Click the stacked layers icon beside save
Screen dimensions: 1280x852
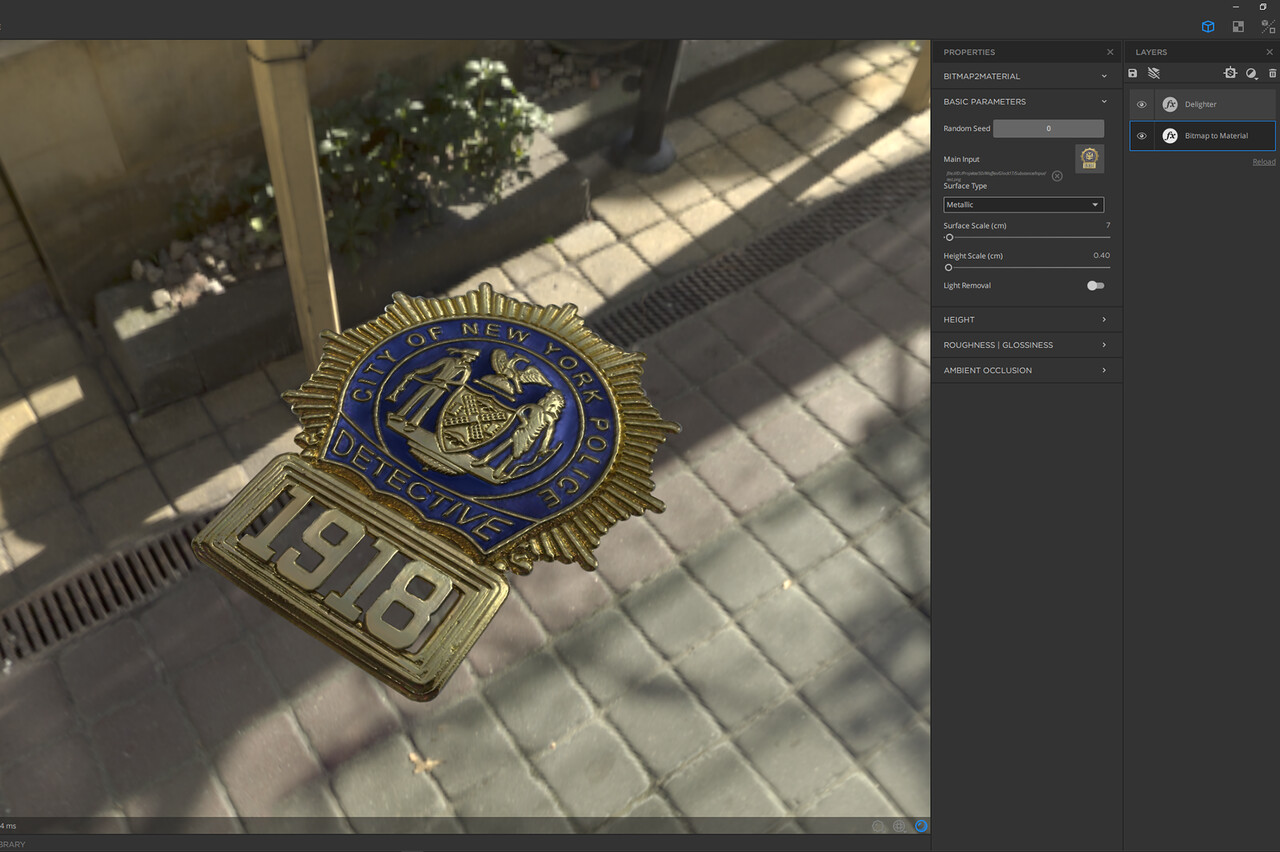coord(1153,73)
